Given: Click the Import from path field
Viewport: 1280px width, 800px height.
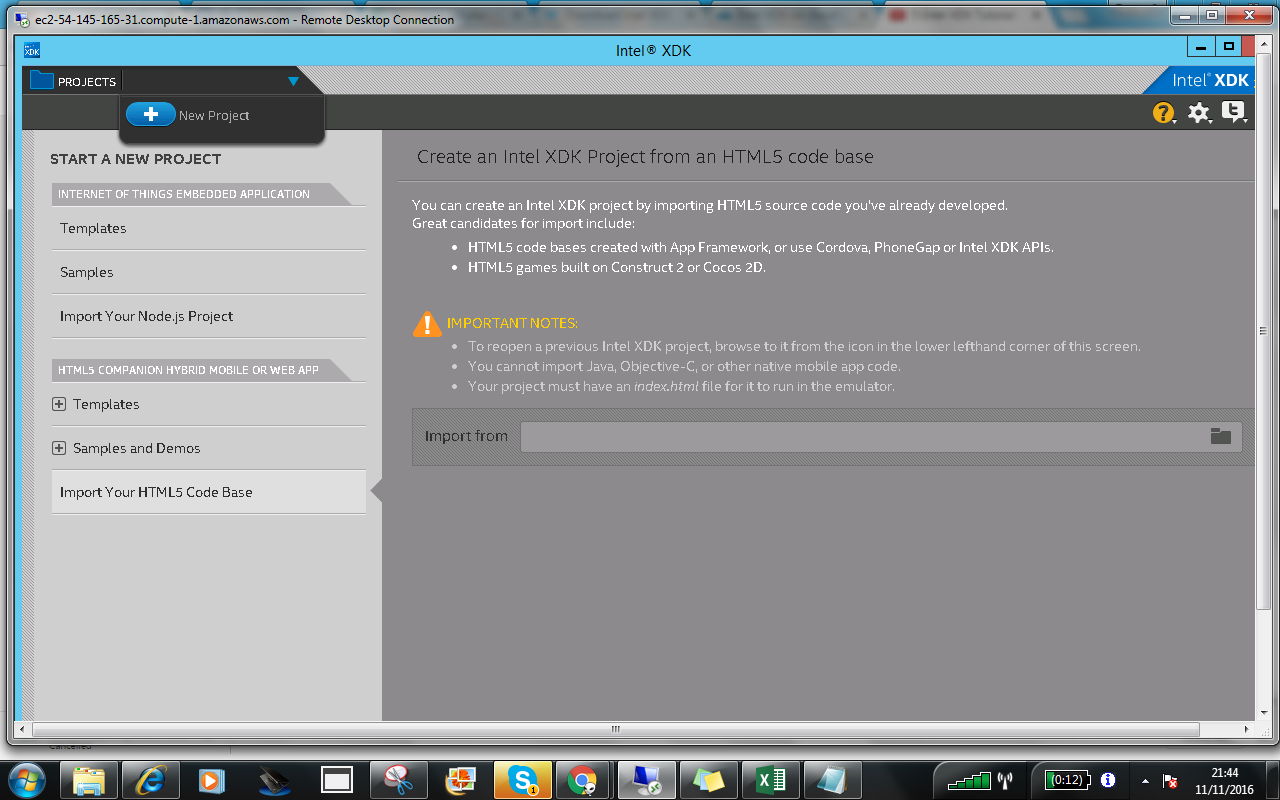Looking at the screenshot, I should [860, 436].
